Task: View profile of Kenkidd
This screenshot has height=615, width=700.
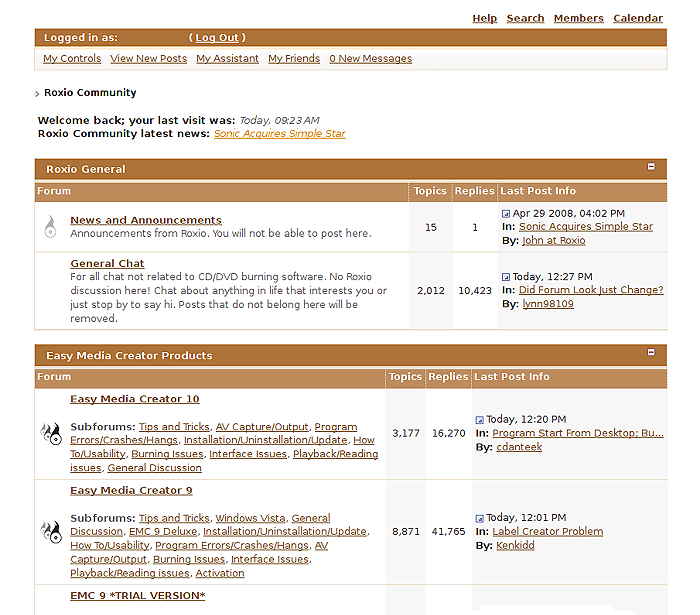Action: (515, 545)
